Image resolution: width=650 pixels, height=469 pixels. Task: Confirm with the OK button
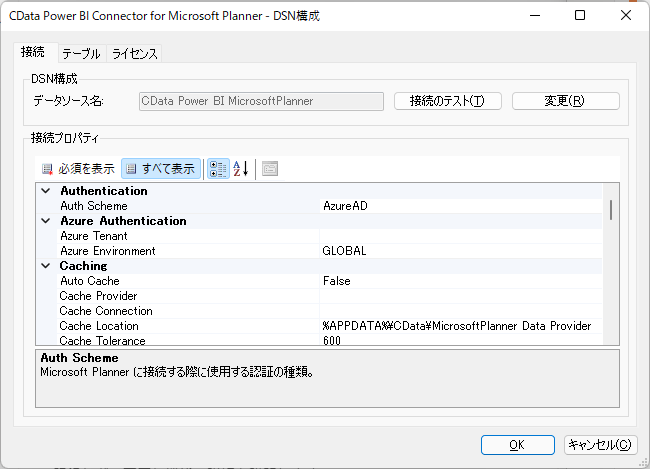(517, 444)
